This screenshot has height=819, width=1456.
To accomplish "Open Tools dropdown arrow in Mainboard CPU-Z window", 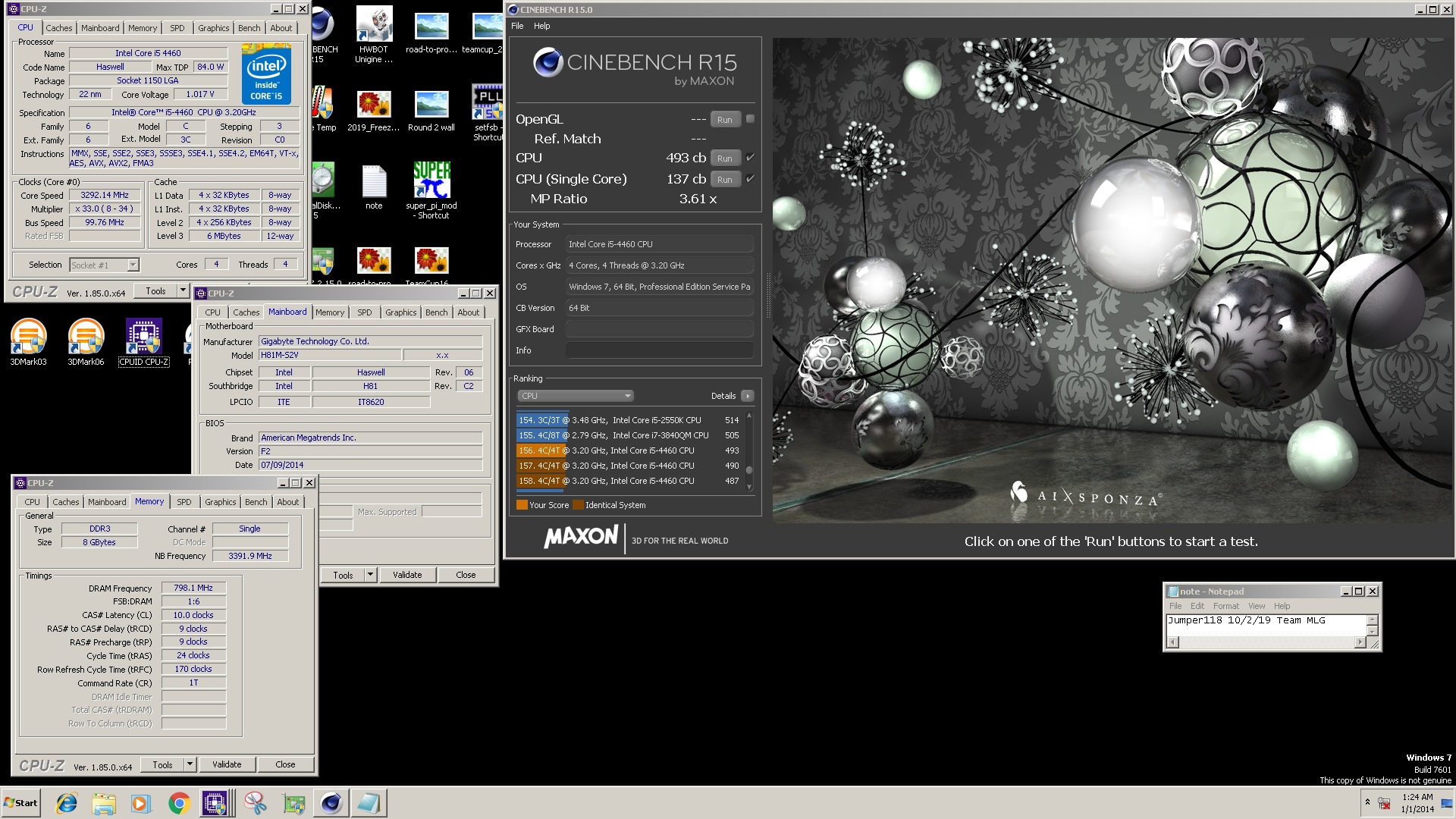I will click(x=370, y=575).
